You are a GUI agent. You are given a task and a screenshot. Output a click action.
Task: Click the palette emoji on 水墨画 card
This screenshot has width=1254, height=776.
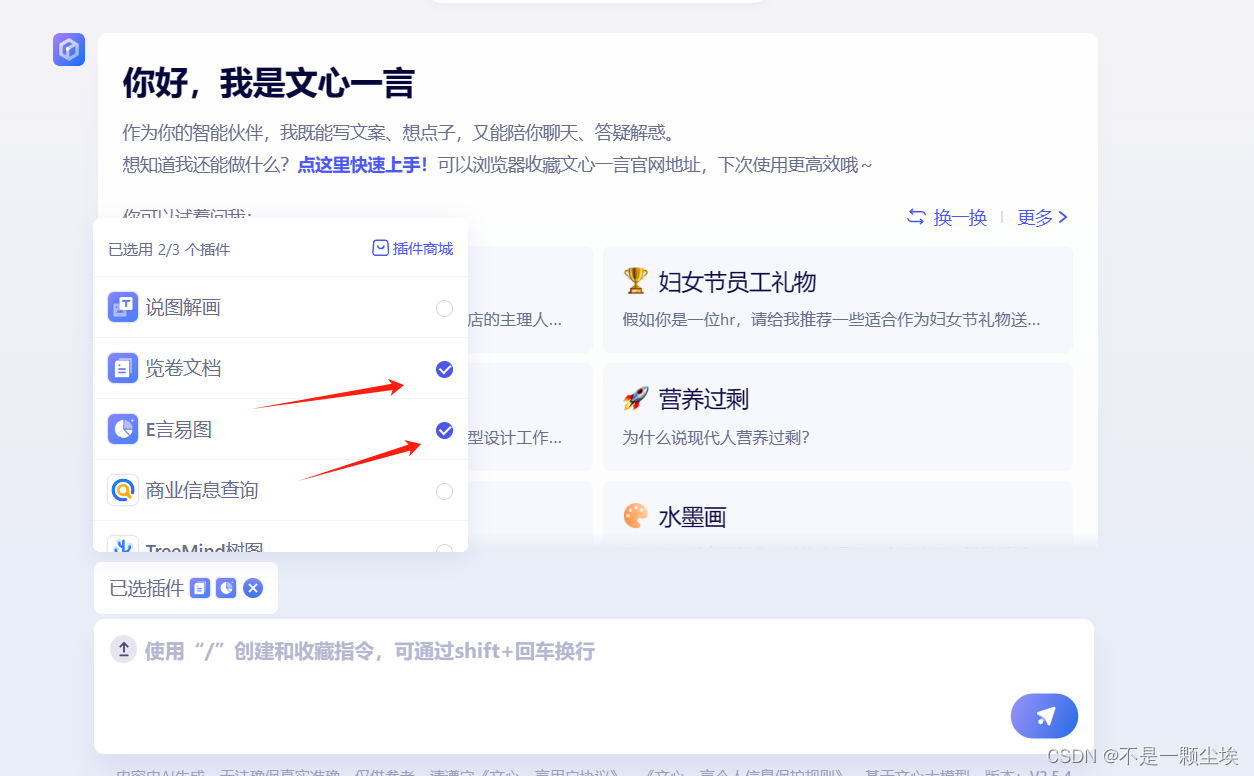pos(635,516)
